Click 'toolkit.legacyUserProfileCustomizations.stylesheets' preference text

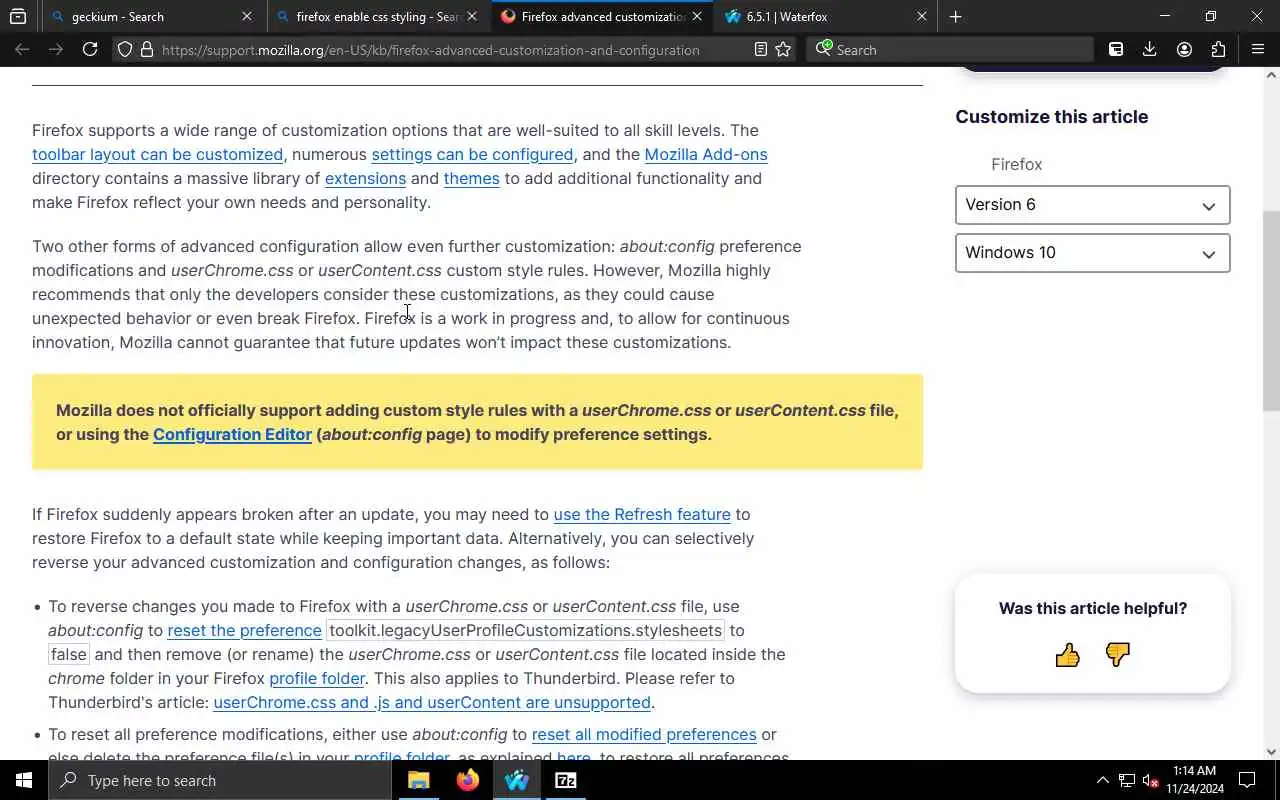pos(525,630)
